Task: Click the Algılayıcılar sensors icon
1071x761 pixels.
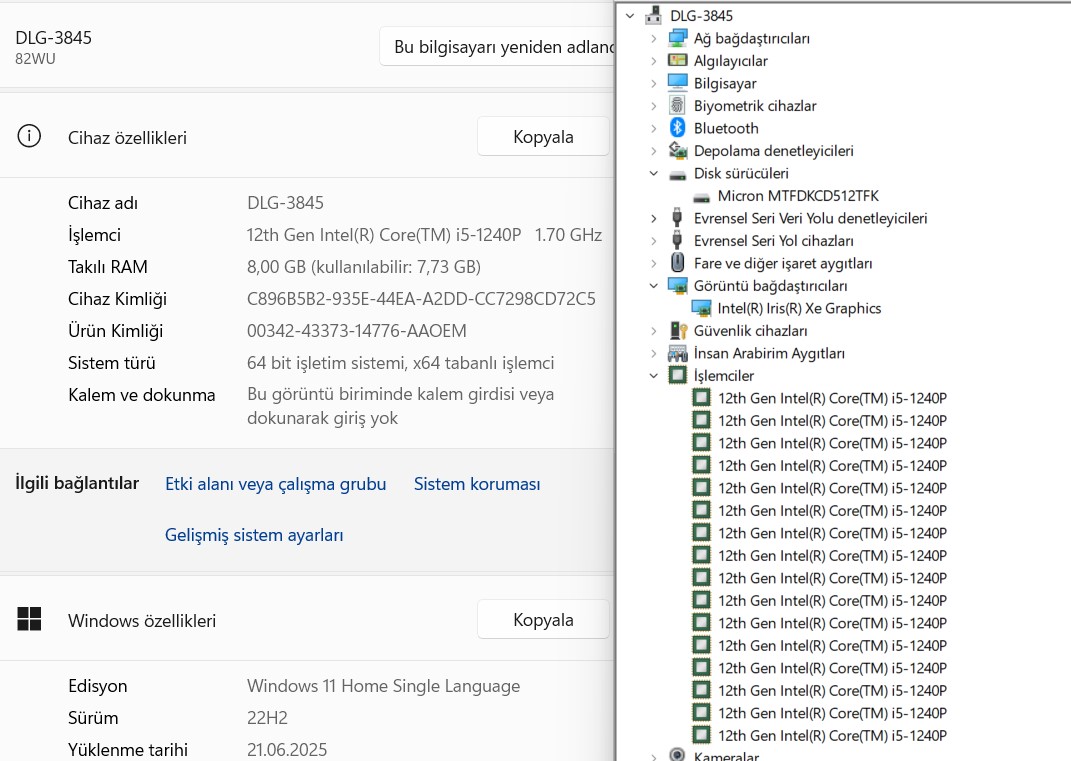Action: (678, 61)
